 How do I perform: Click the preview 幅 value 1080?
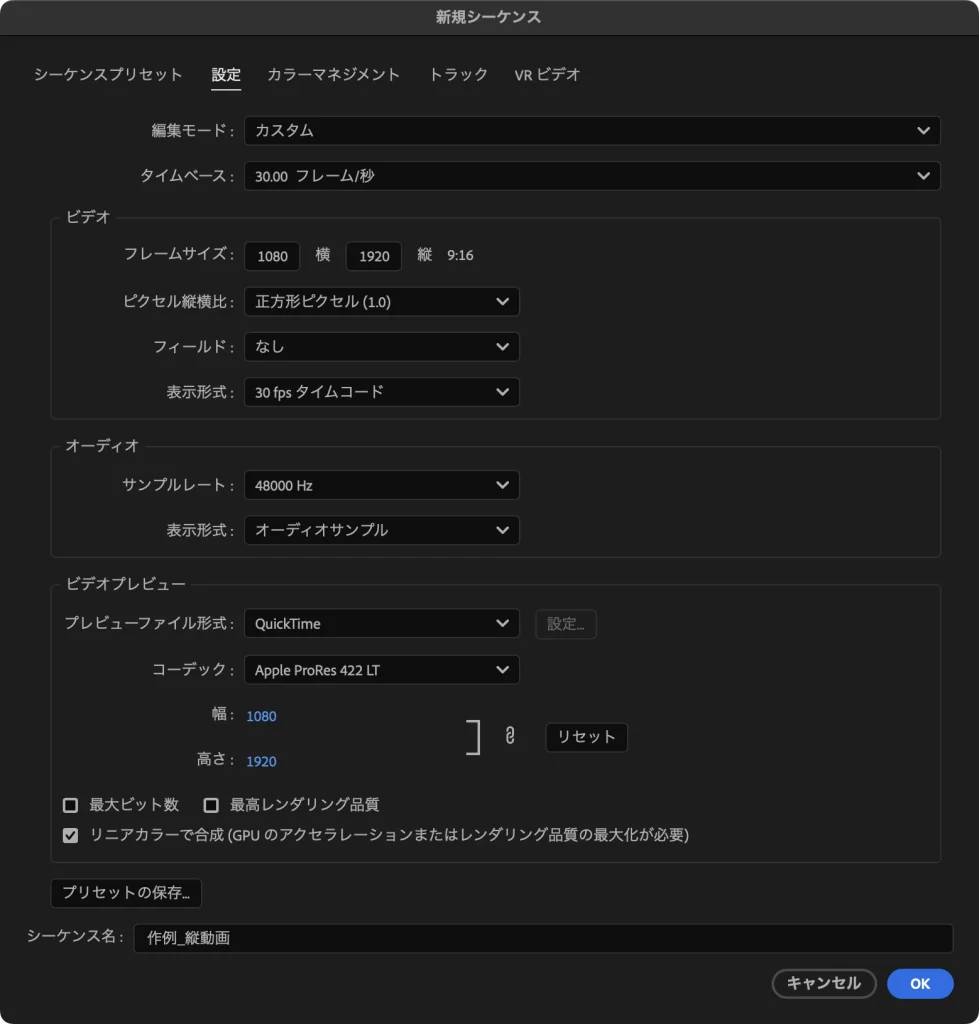261,716
